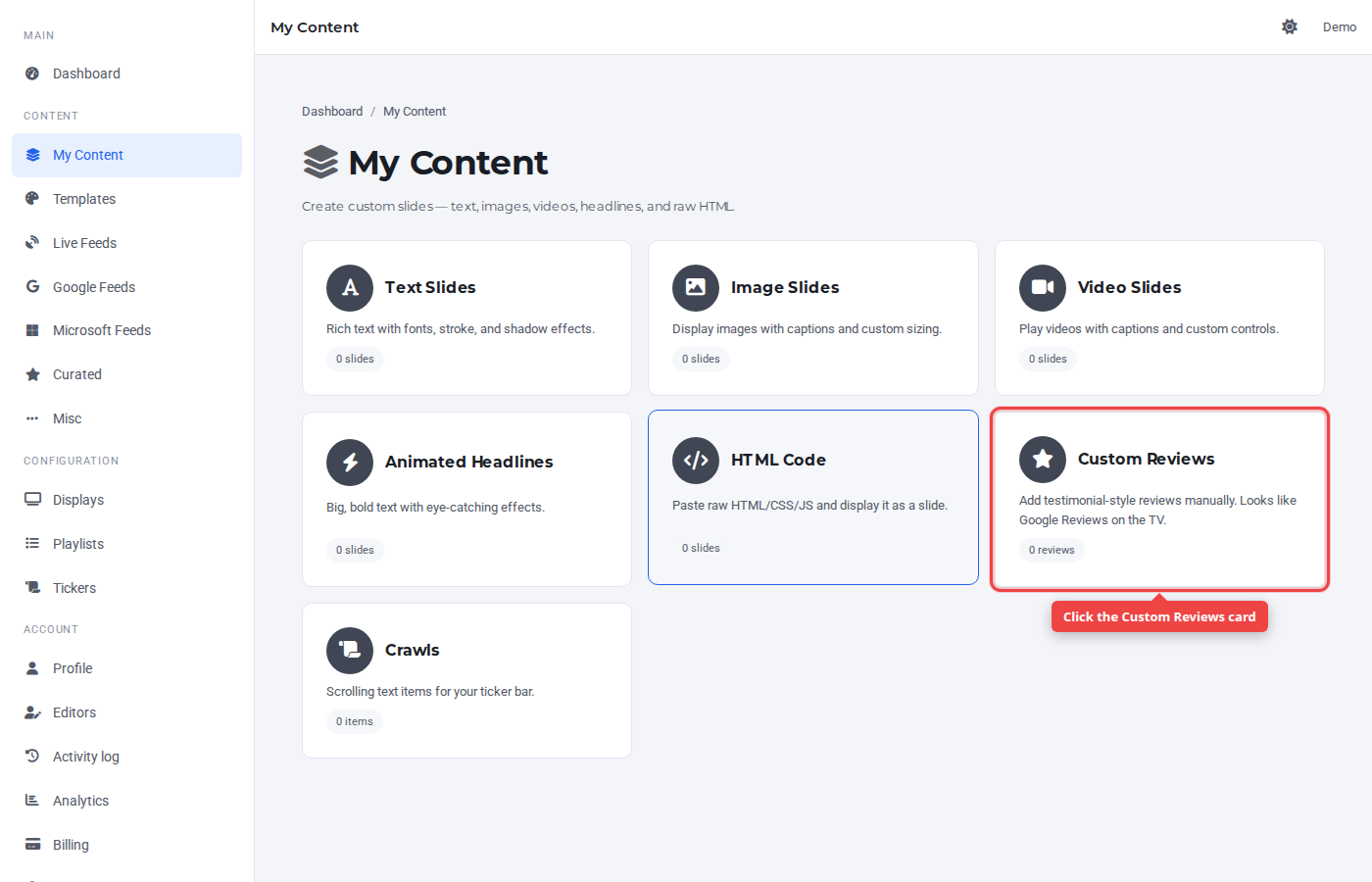Open Google Feeds section
This screenshot has height=882, width=1372.
(x=127, y=287)
